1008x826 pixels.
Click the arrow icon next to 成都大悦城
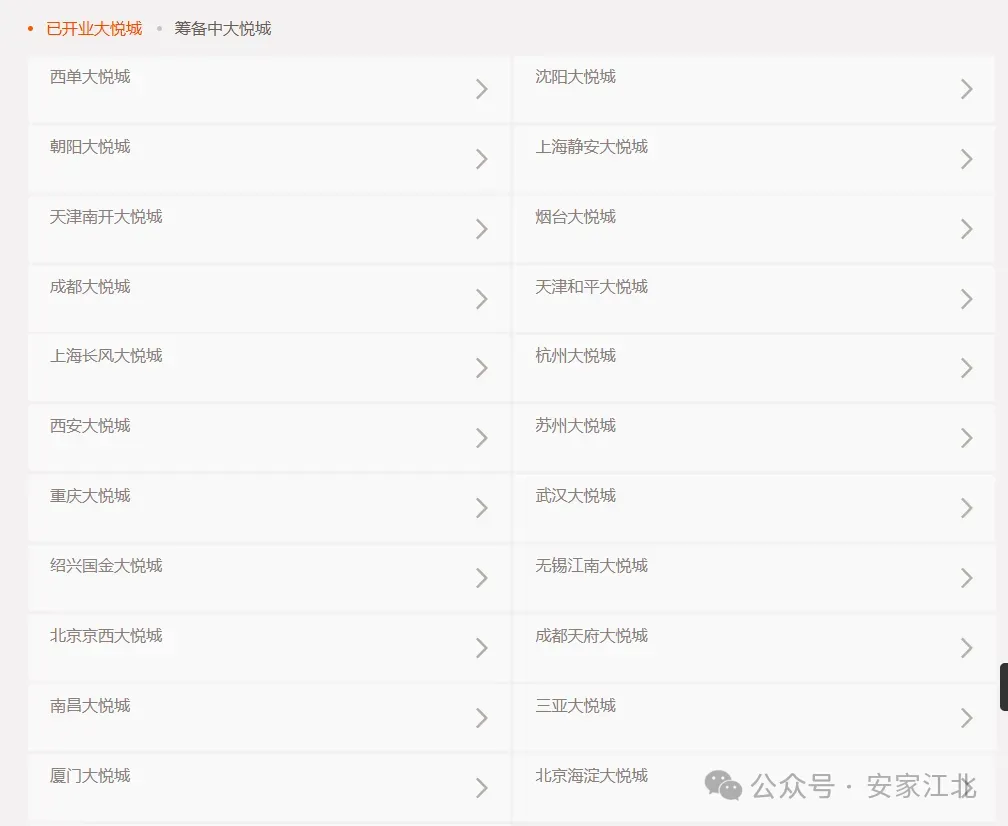[482, 299]
